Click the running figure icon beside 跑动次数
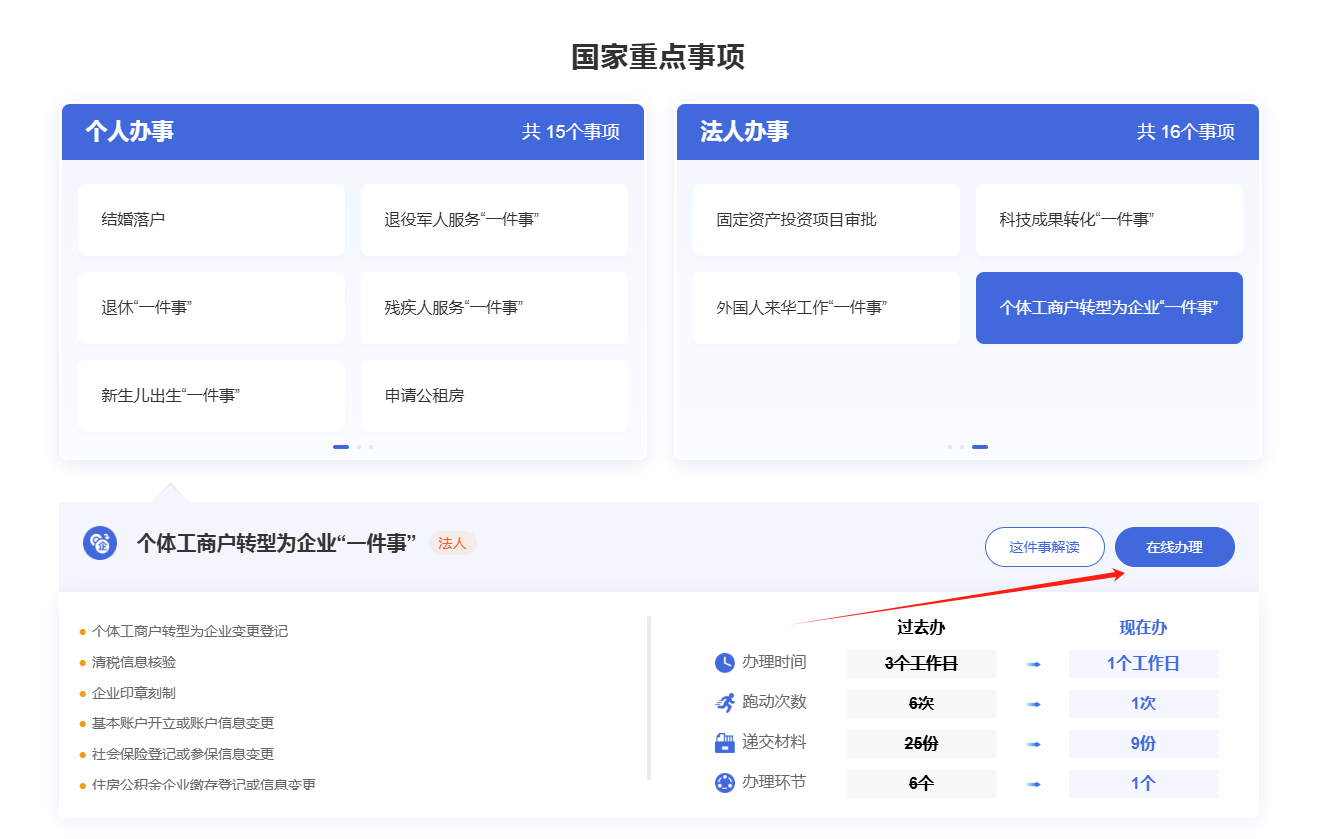This screenshot has height=839, width=1330. (725, 703)
